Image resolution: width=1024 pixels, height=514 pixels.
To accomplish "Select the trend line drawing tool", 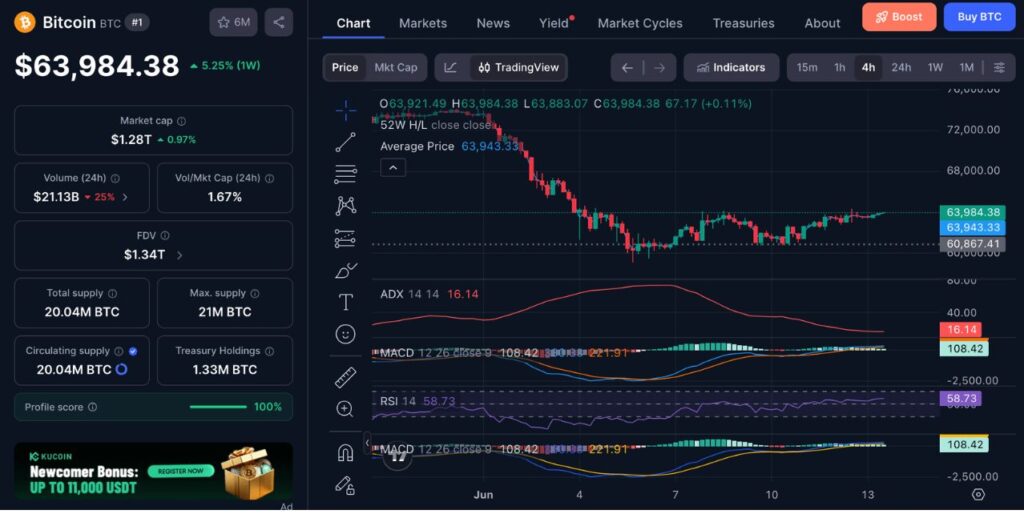I will [345, 142].
